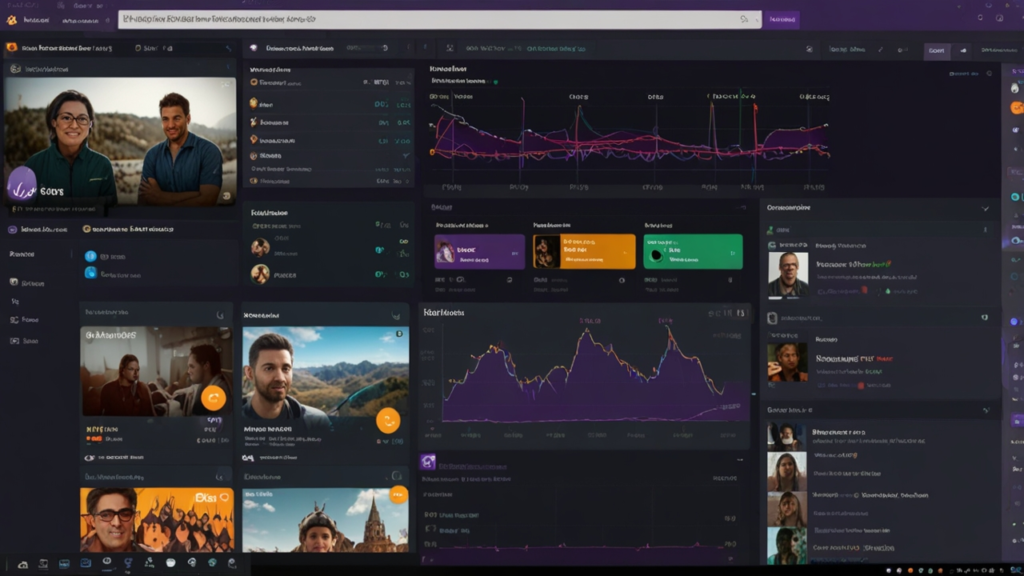The image size is (1024, 576).
Task: Collapse the right panel with its header chevron
Action: pyautogui.click(x=985, y=208)
